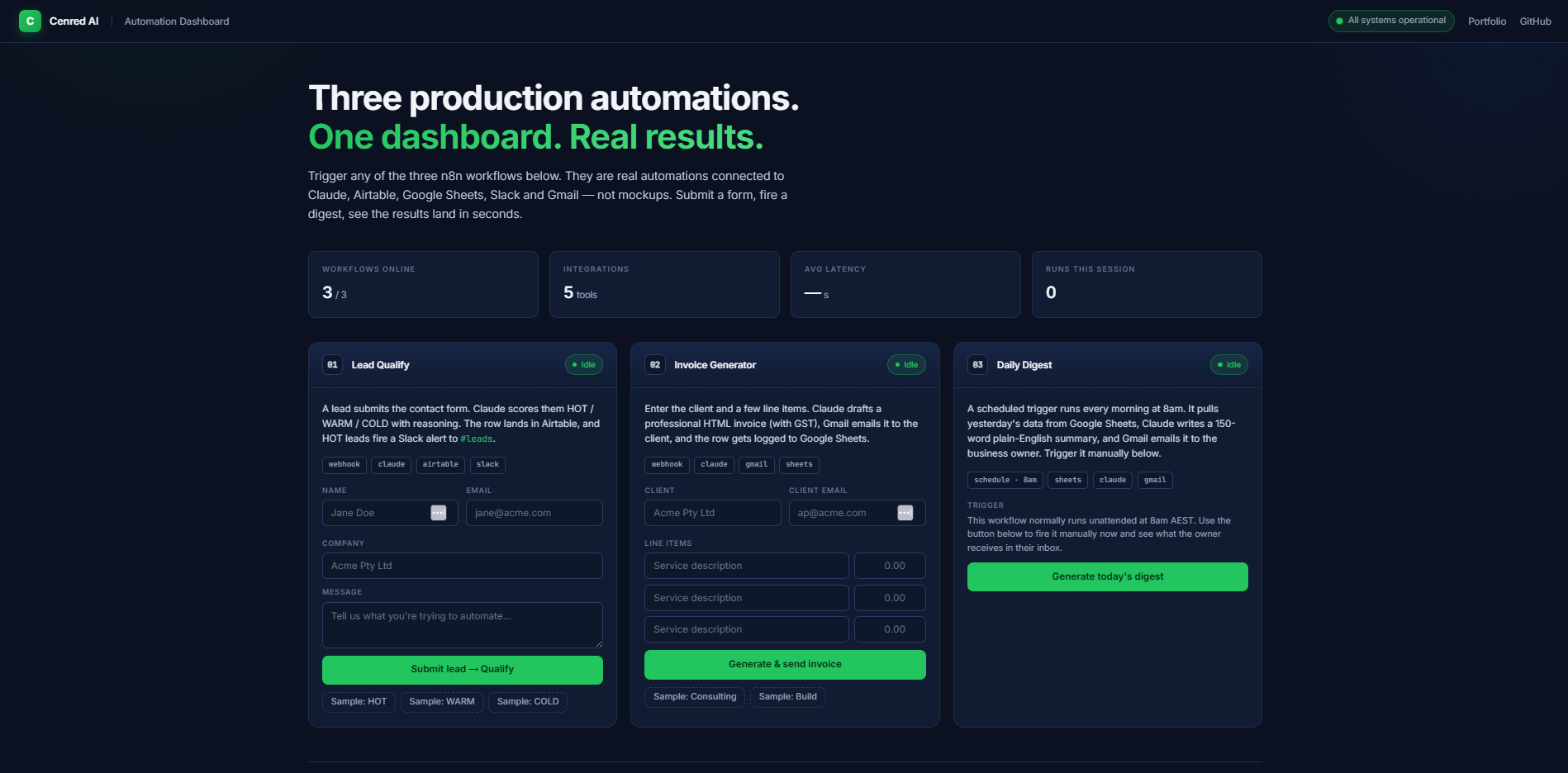Click the claude tag in Invoice Generator

click(x=714, y=465)
